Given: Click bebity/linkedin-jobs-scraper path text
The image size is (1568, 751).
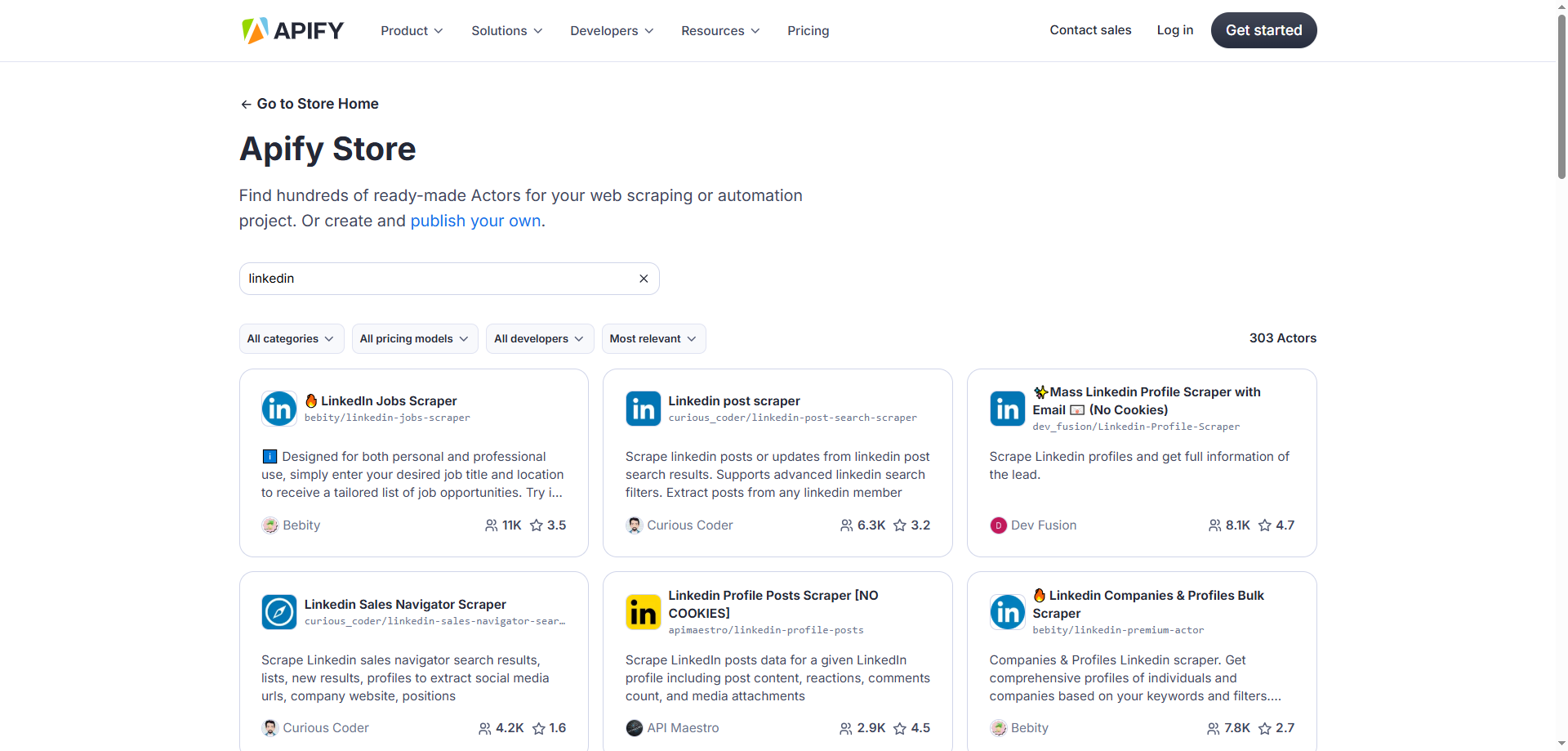Looking at the screenshot, I should click(387, 418).
